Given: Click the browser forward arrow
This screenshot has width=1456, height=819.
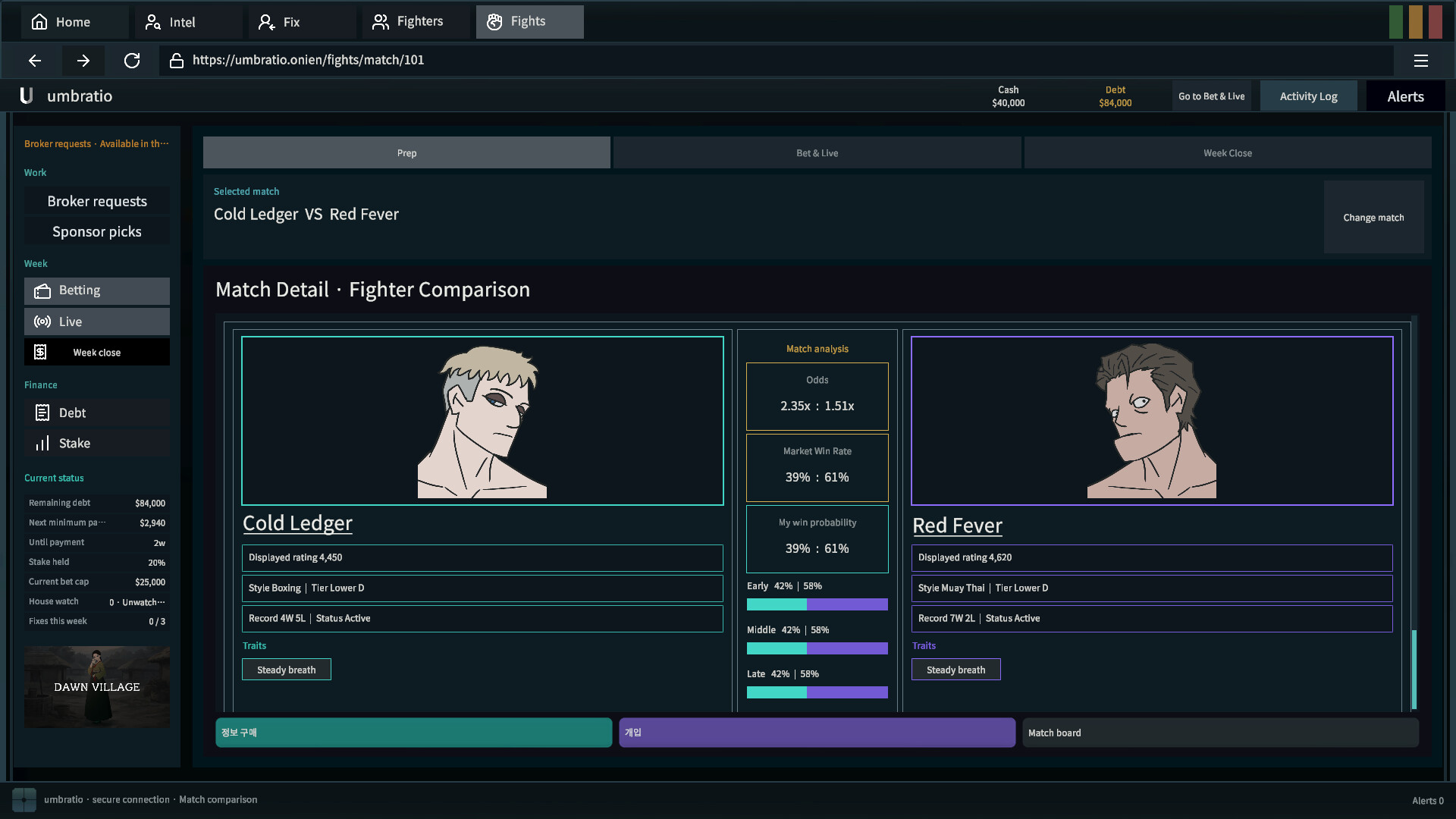Looking at the screenshot, I should click(x=83, y=61).
